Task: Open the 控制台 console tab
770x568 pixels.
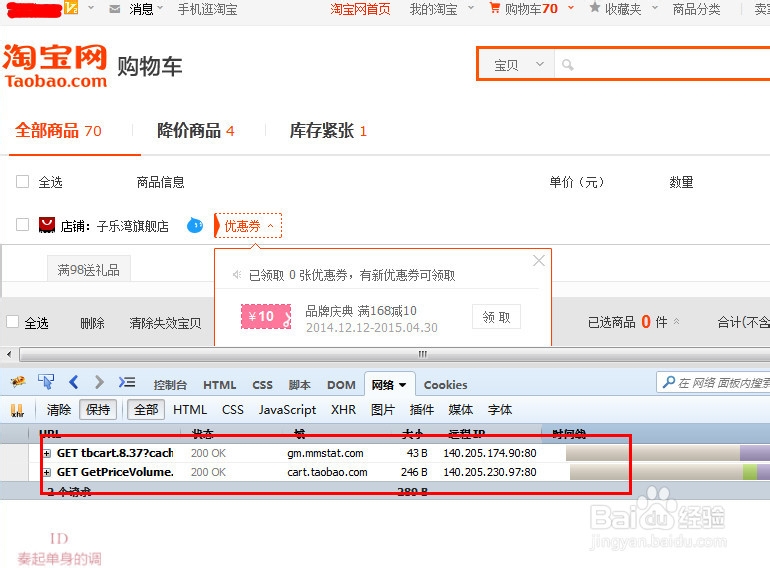Action: click(170, 385)
